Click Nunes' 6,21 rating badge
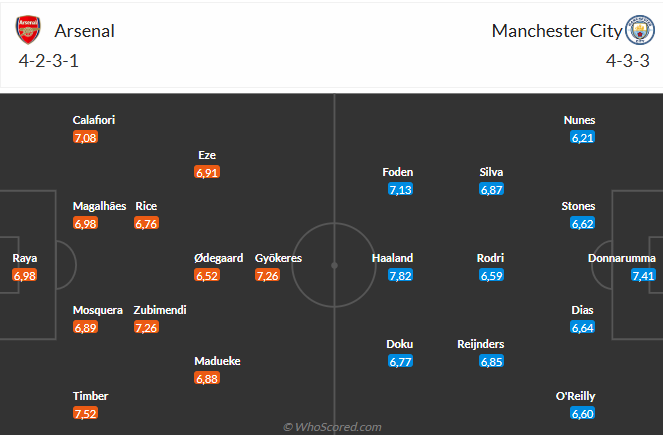663x435 pixels. tap(582, 137)
